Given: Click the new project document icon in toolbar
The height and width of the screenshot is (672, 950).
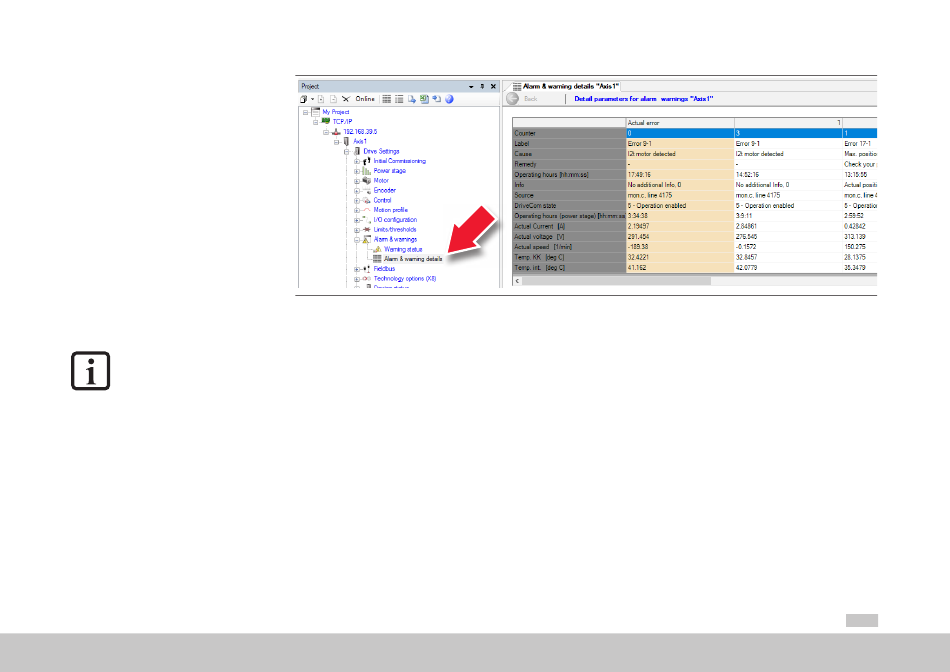Looking at the screenshot, I should [304, 99].
